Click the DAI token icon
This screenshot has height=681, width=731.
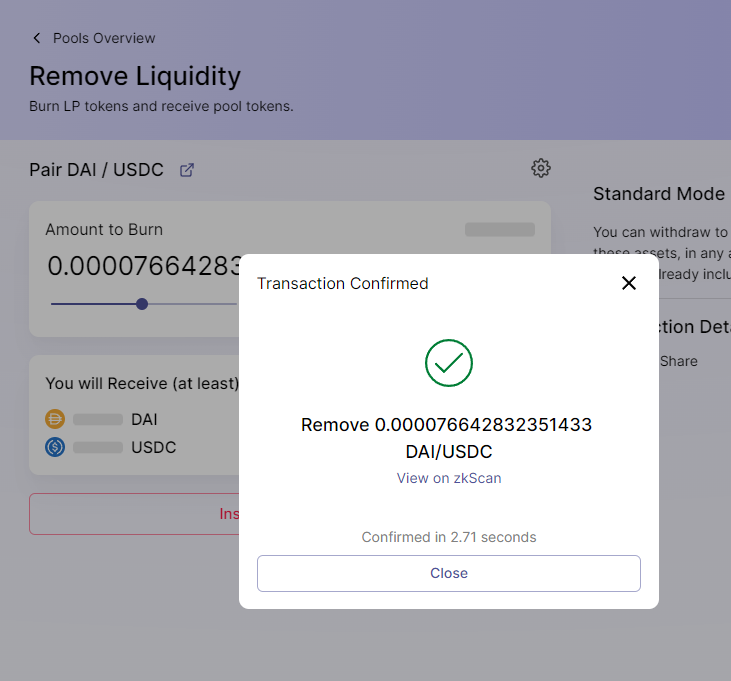coord(55,419)
